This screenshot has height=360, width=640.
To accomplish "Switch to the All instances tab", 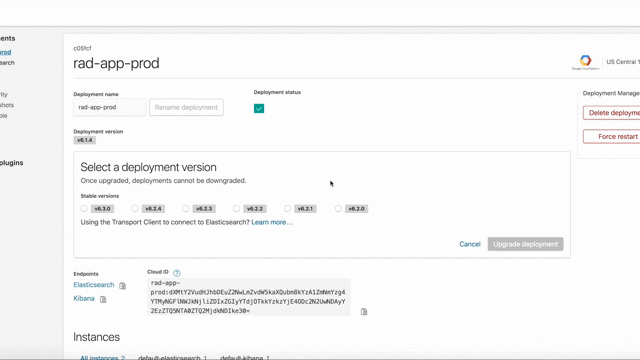I will click(x=102, y=357).
